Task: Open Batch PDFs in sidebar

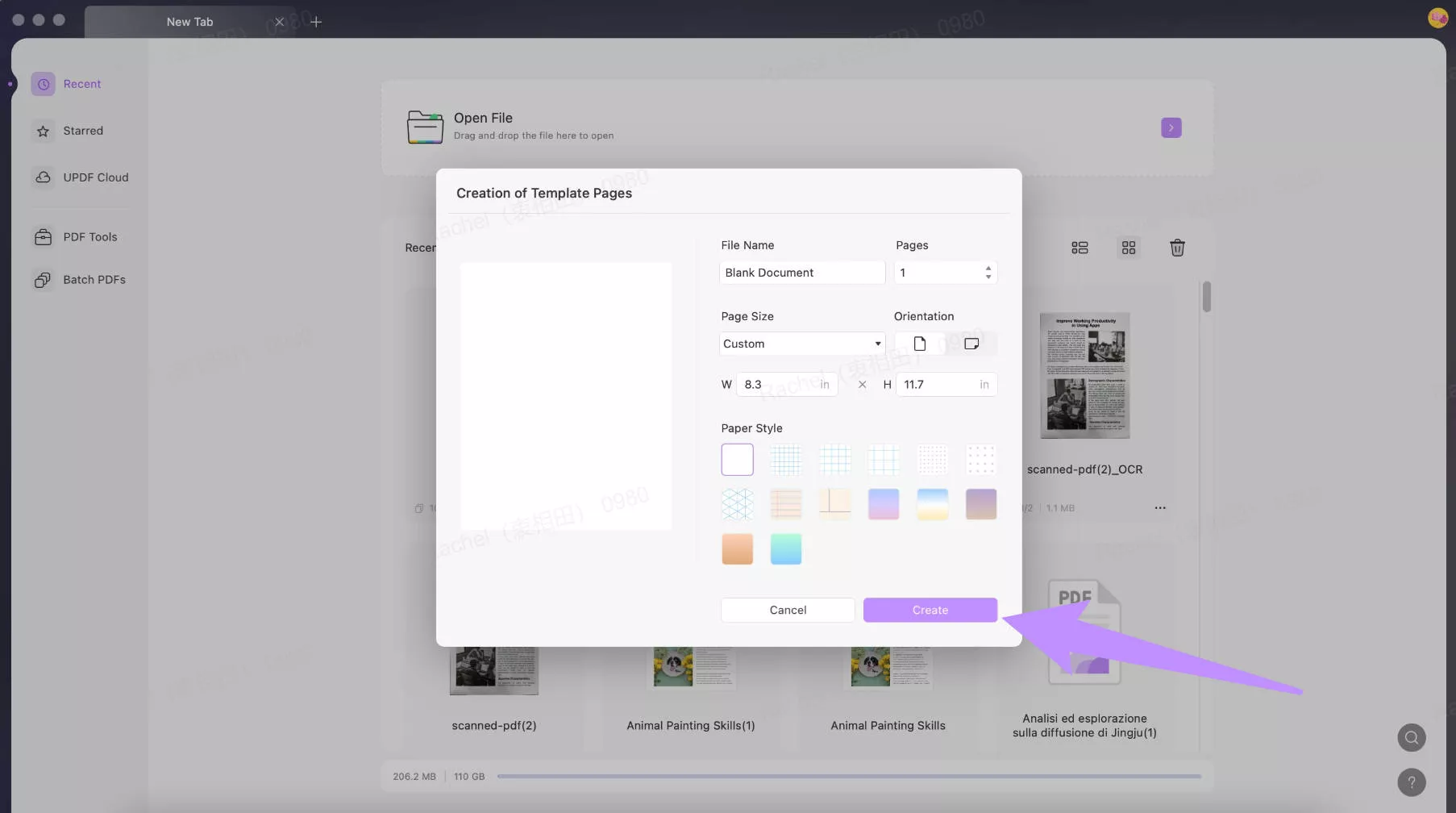Action: point(79,280)
